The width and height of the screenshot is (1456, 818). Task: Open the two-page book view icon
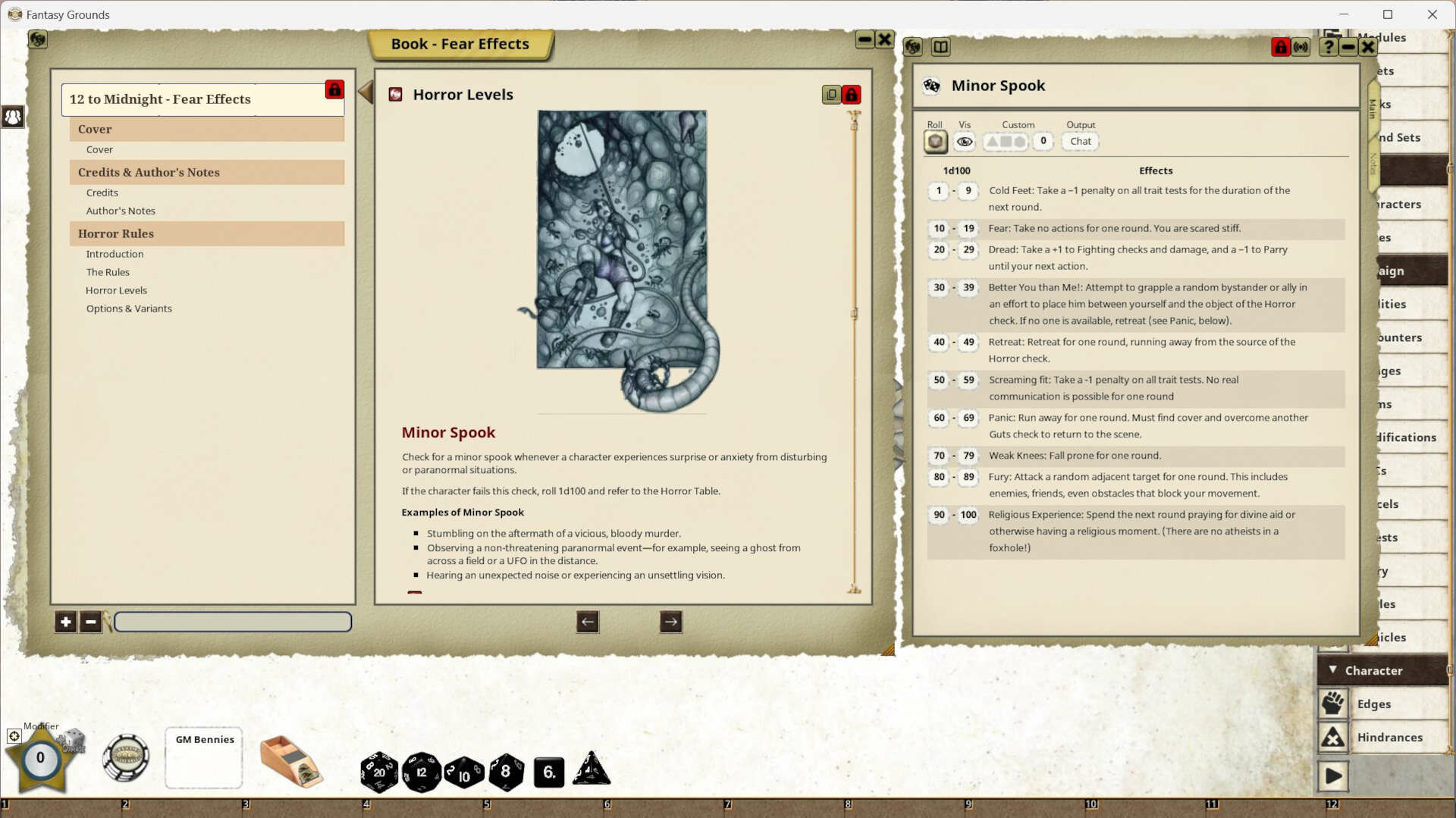point(941,46)
